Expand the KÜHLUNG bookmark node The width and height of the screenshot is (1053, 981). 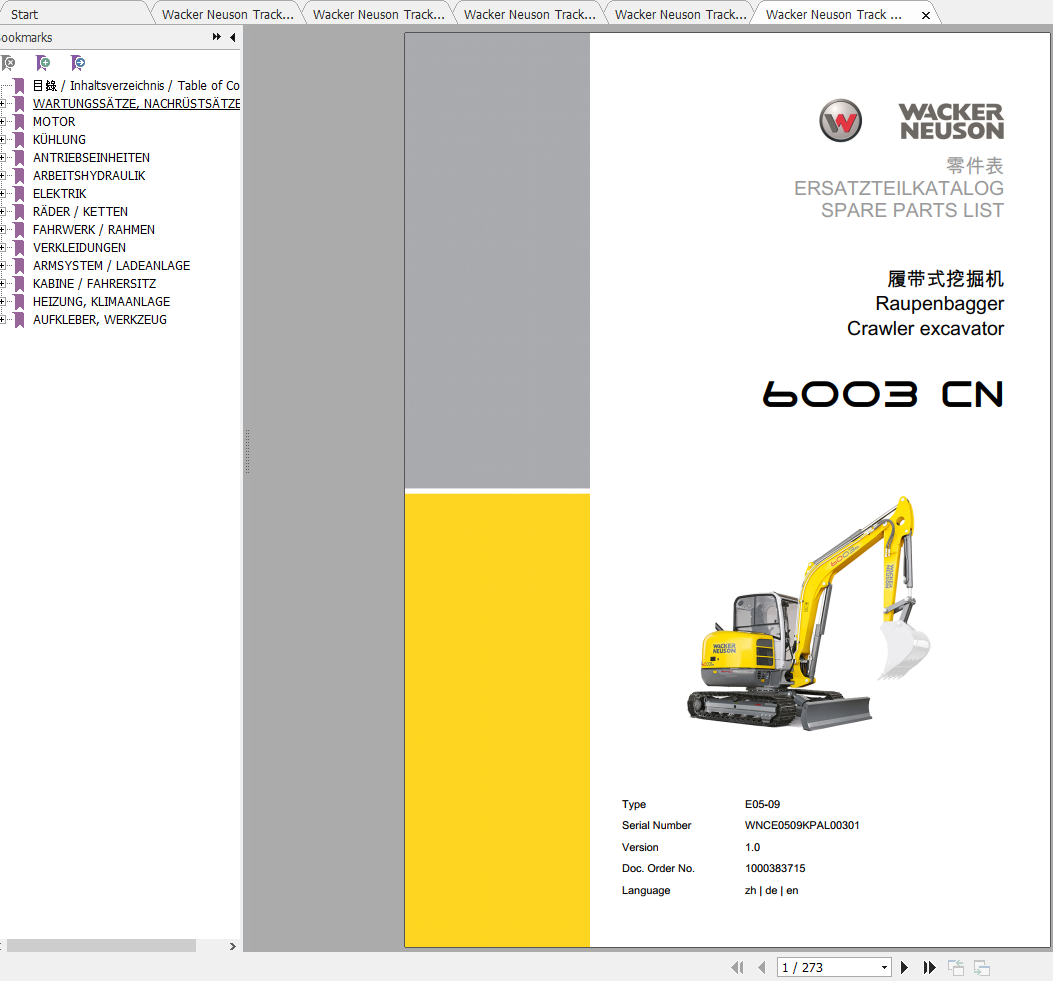tap(3, 140)
